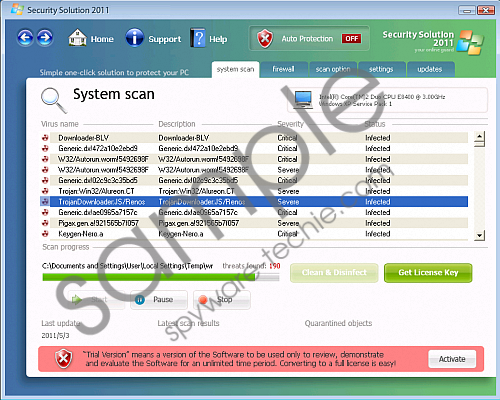
Task: Open the Support link
Action: click(165, 39)
